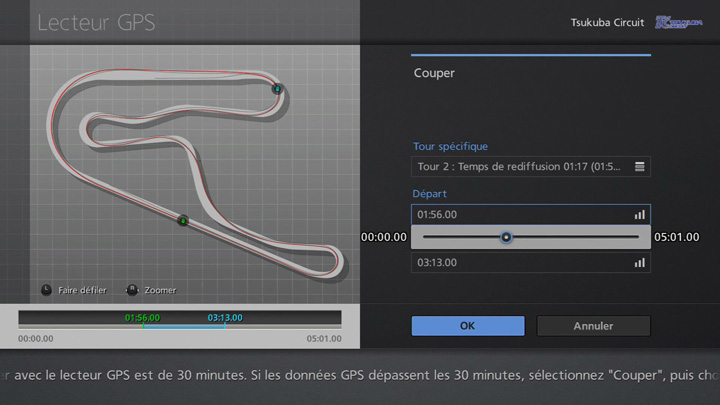Click the Départ slider handle
The image size is (720, 405).
(506, 237)
